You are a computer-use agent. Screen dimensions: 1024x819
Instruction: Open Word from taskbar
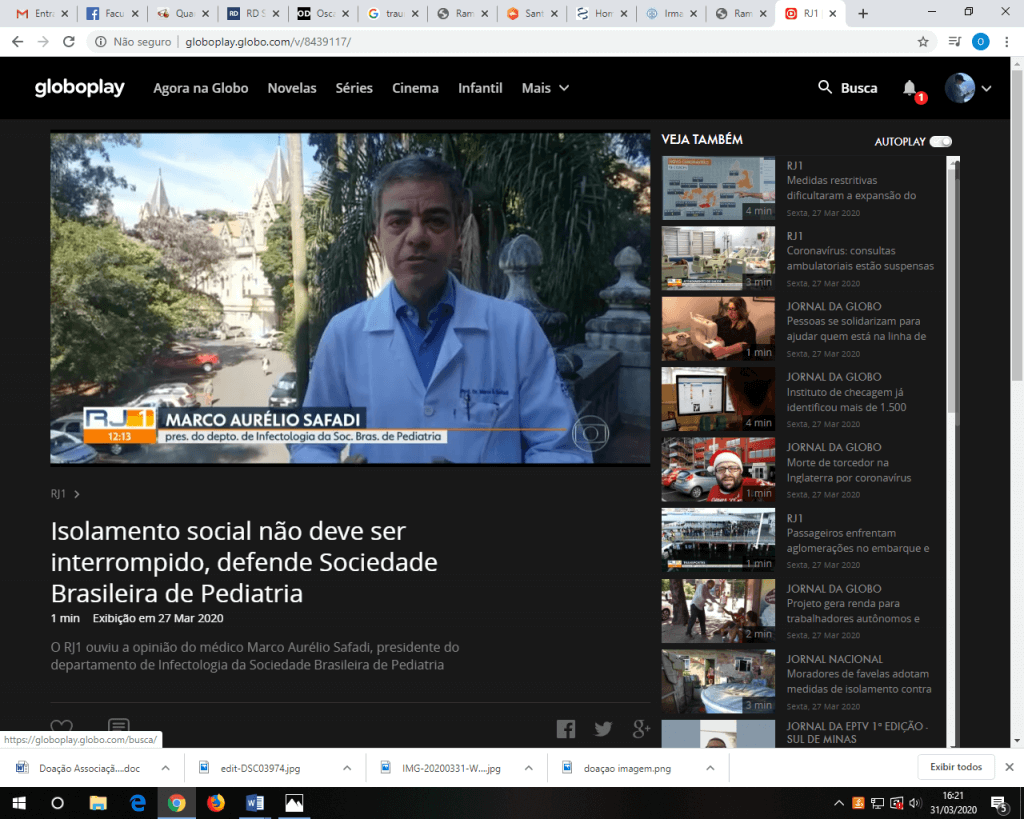(255, 803)
